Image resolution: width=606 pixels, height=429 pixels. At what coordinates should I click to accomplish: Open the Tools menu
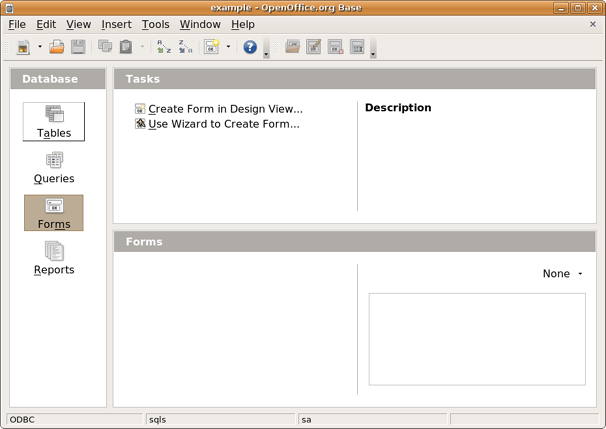[x=155, y=24]
